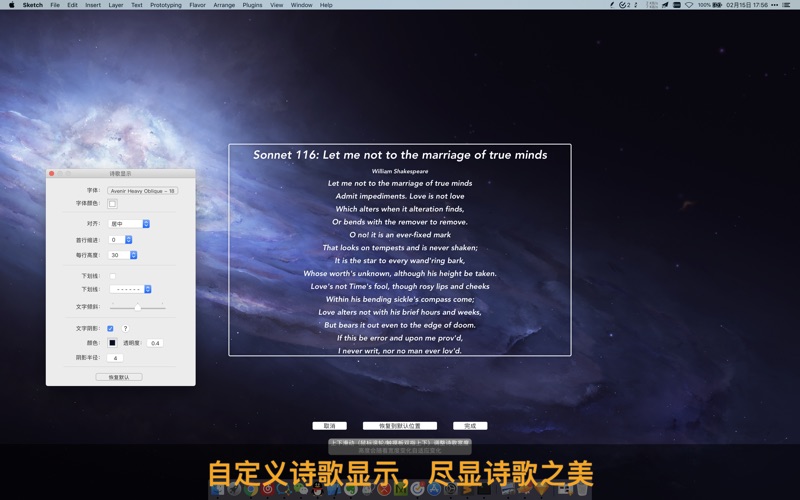Open the Trash in the Dock
800x500 pixels.
click(582, 490)
